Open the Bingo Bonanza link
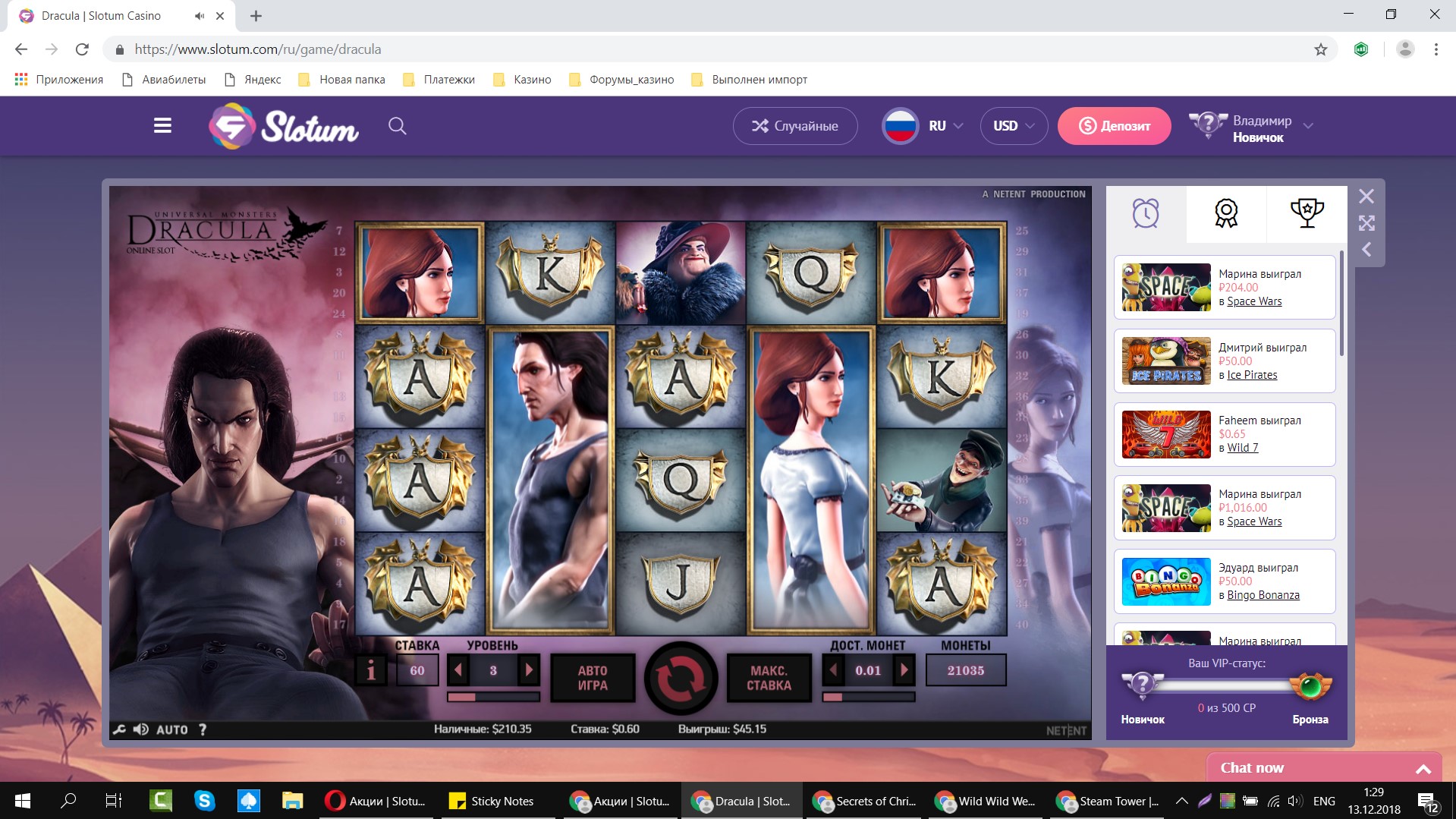1456x819 pixels. click(x=1263, y=595)
